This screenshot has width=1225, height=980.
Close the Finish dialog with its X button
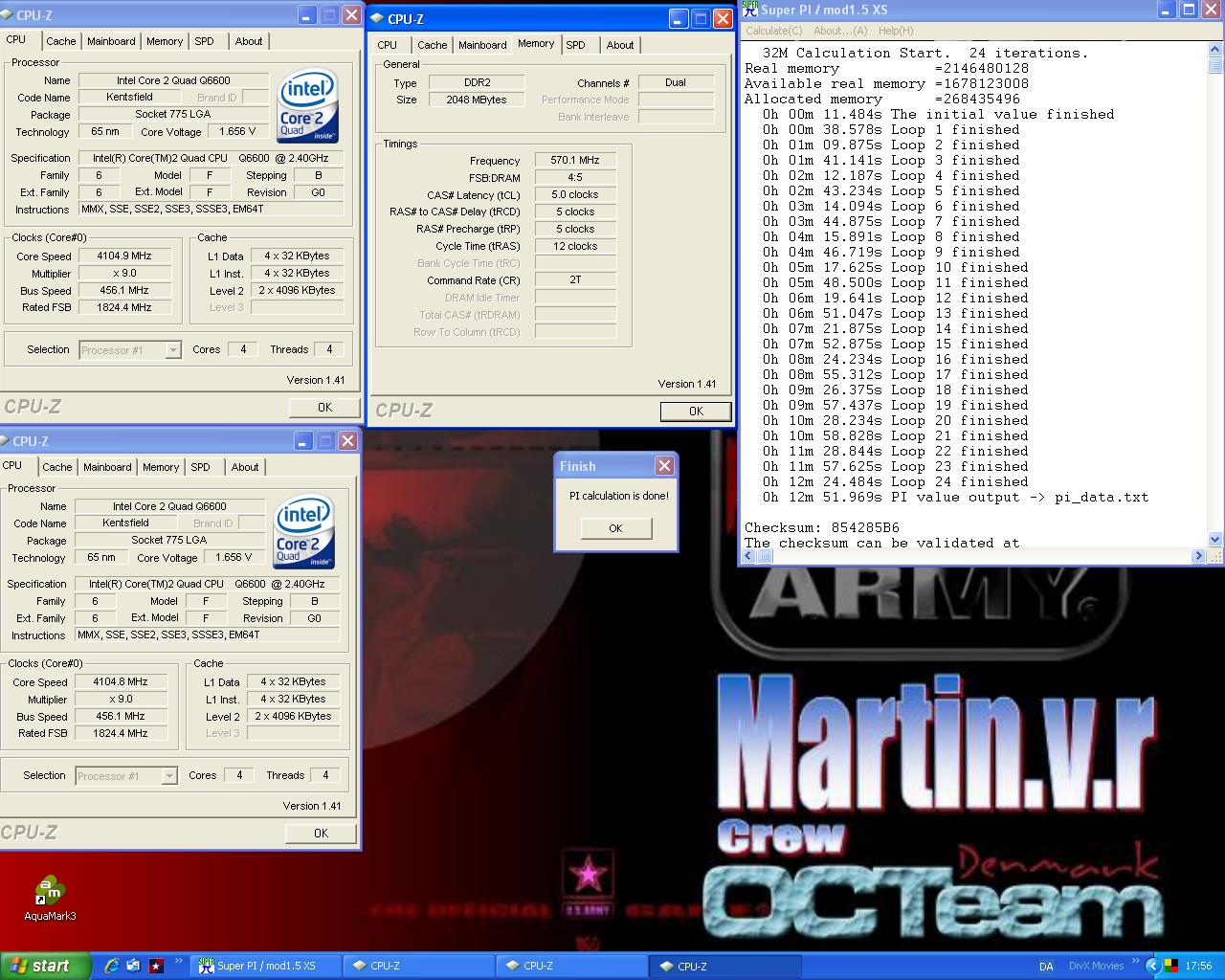pyautogui.click(x=664, y=466)
